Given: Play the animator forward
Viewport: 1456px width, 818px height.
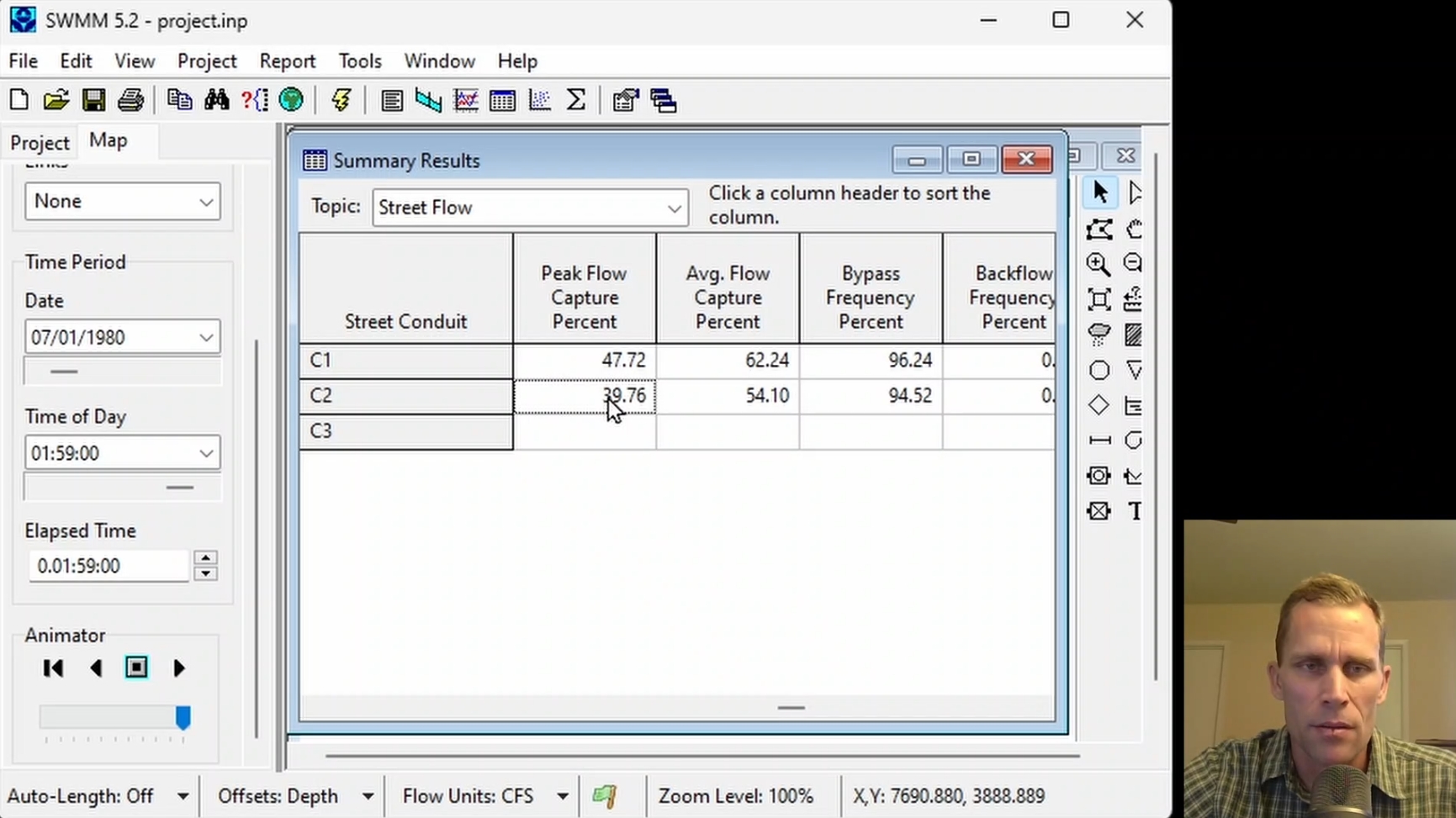Looking at the screenshot, I should 178,668.
